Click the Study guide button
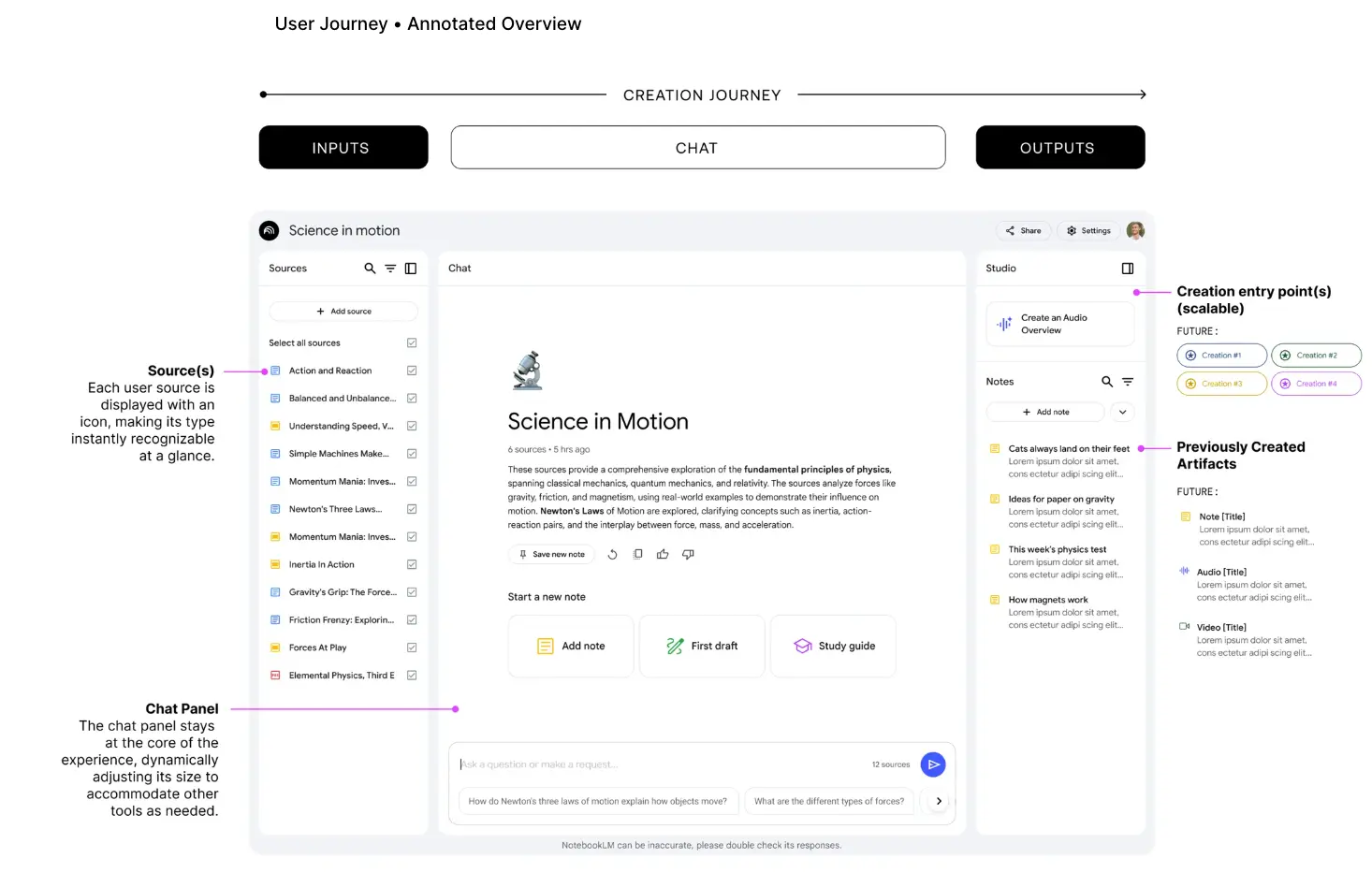1372x873 pixels. (x=833, y=647)
